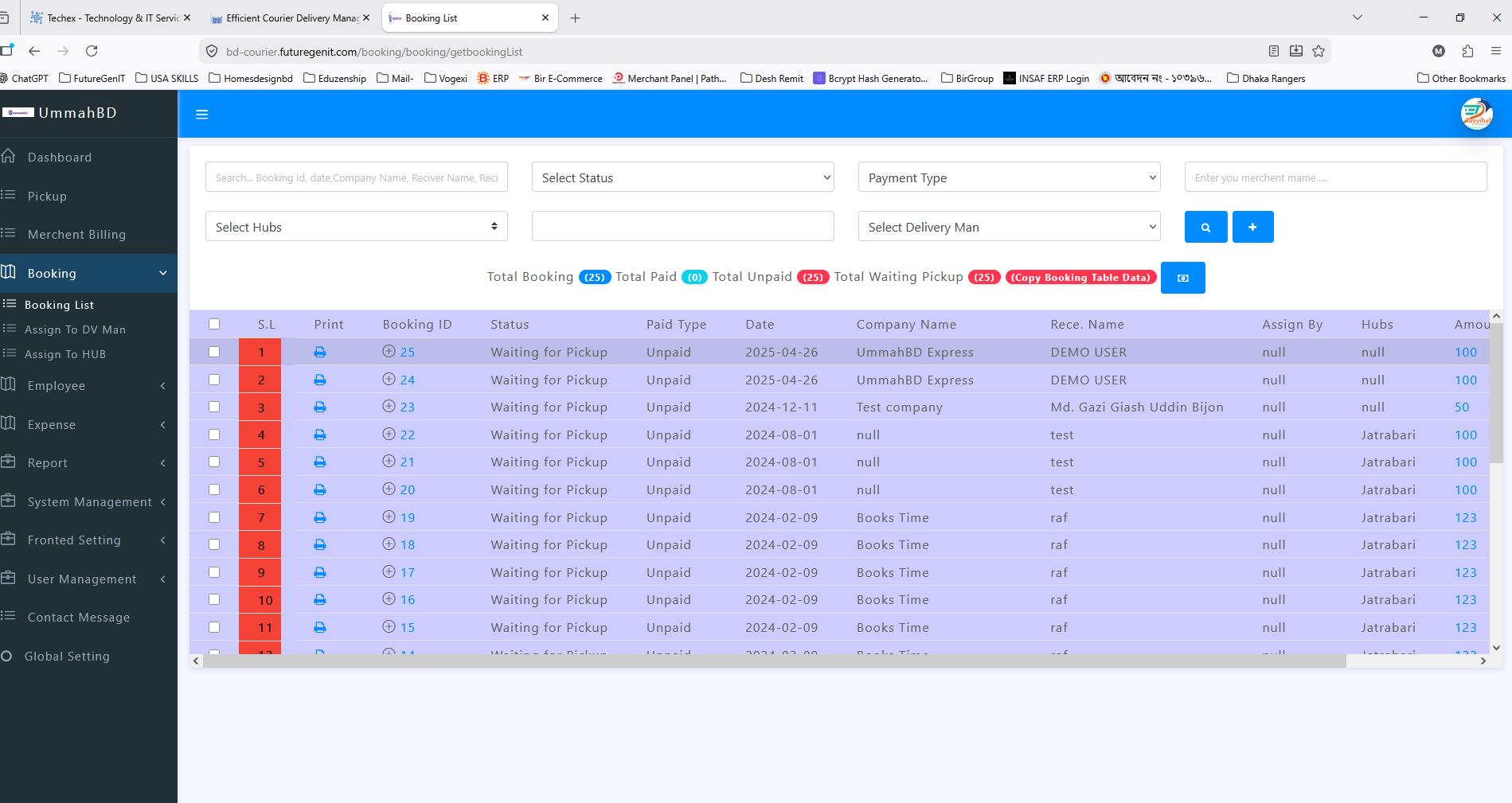Open booking ID 23 link
1512x803 pixels.
click(x=407, y=407)
